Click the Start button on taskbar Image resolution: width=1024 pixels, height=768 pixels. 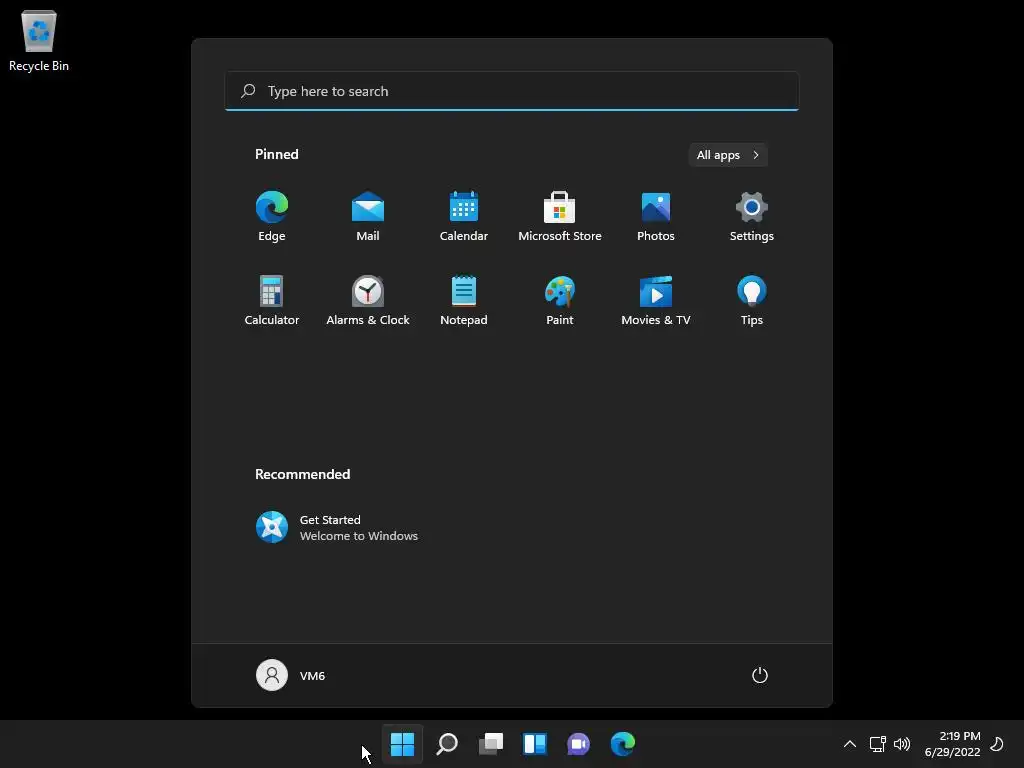[402, 743]
